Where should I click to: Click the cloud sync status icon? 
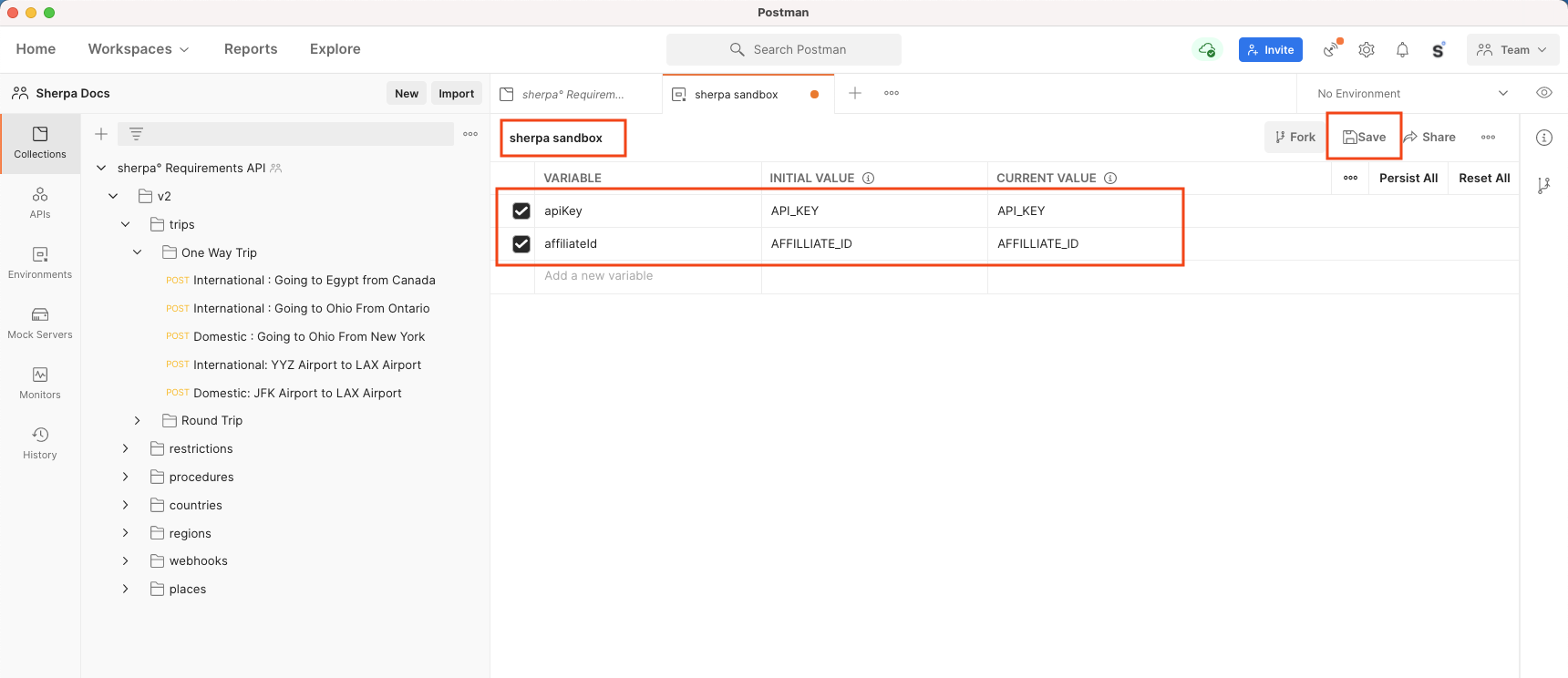pos(1207,50)
